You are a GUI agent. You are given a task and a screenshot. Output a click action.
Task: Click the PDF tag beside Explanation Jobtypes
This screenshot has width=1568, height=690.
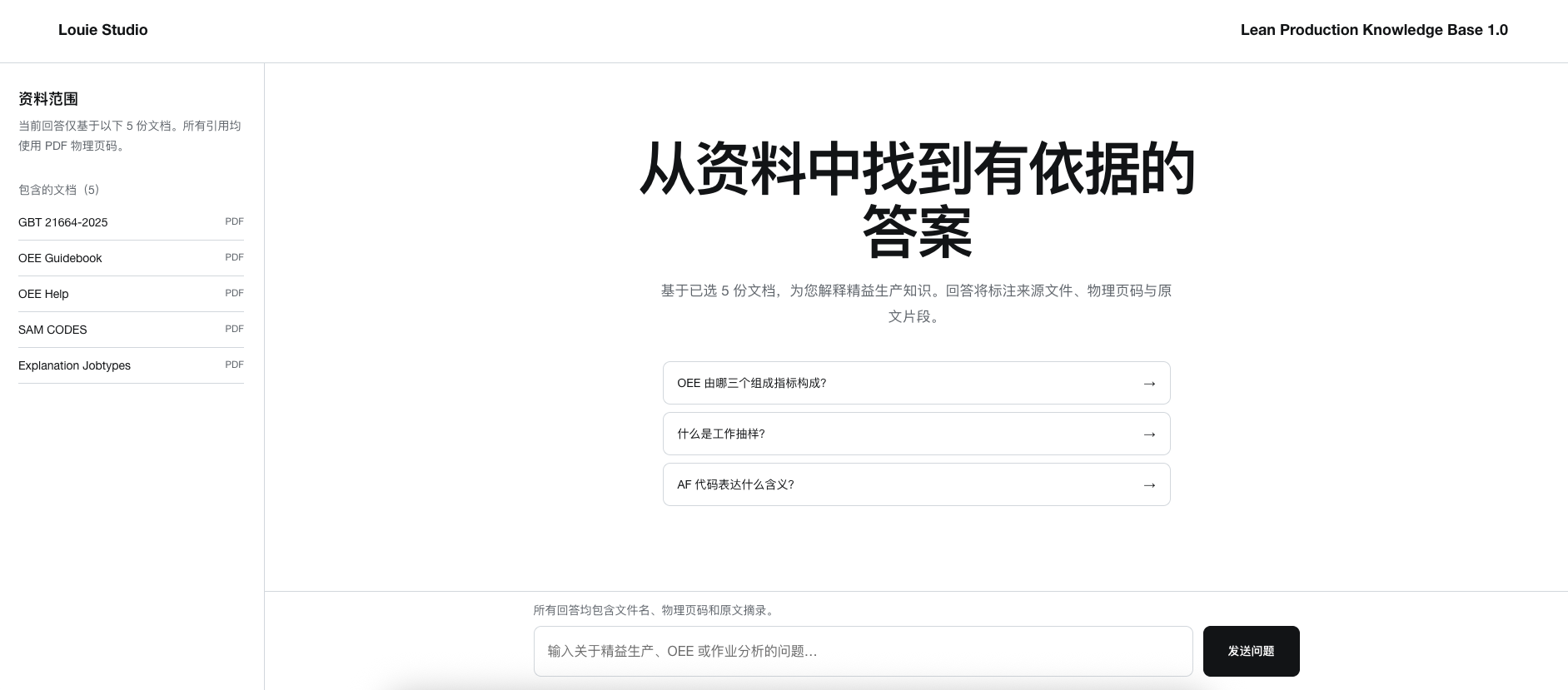[x=234, y=365]
